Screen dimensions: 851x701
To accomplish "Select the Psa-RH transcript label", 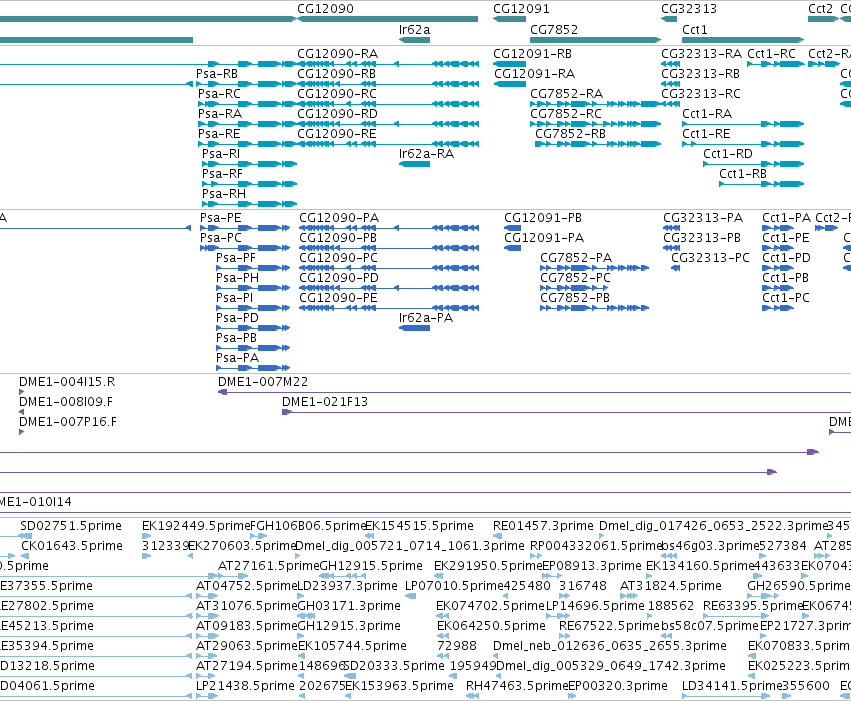I will click(224, 194).
